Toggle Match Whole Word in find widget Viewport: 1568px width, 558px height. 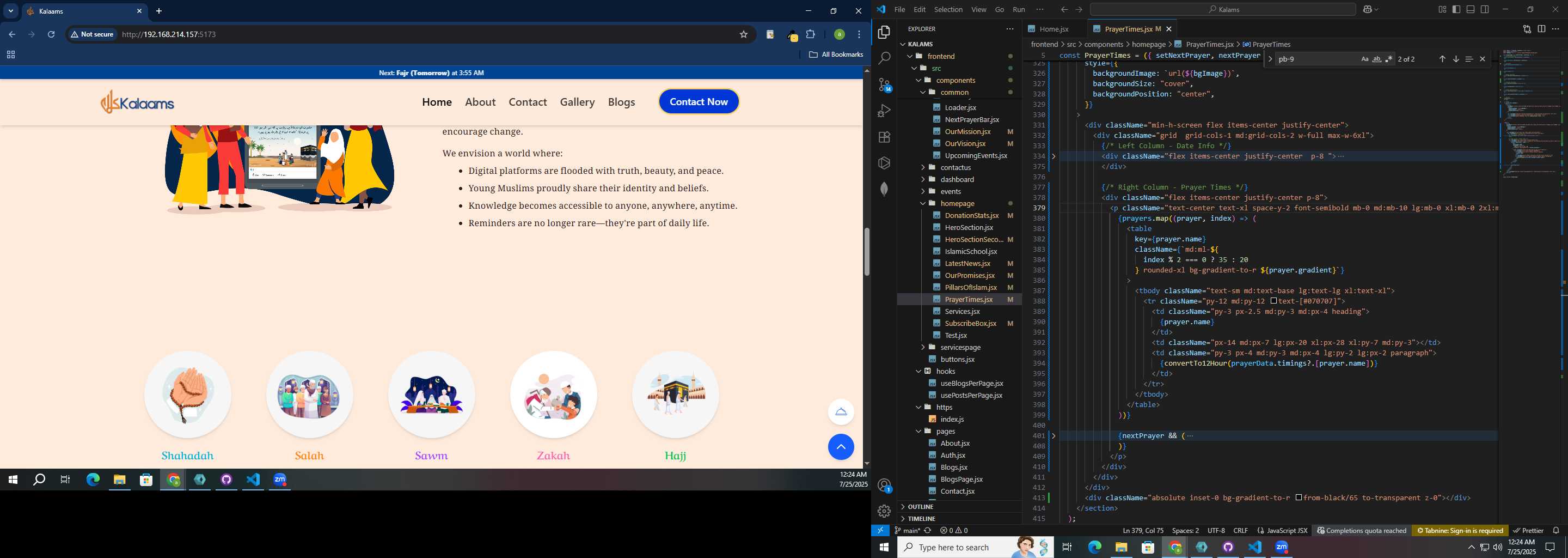(1377, 59)
